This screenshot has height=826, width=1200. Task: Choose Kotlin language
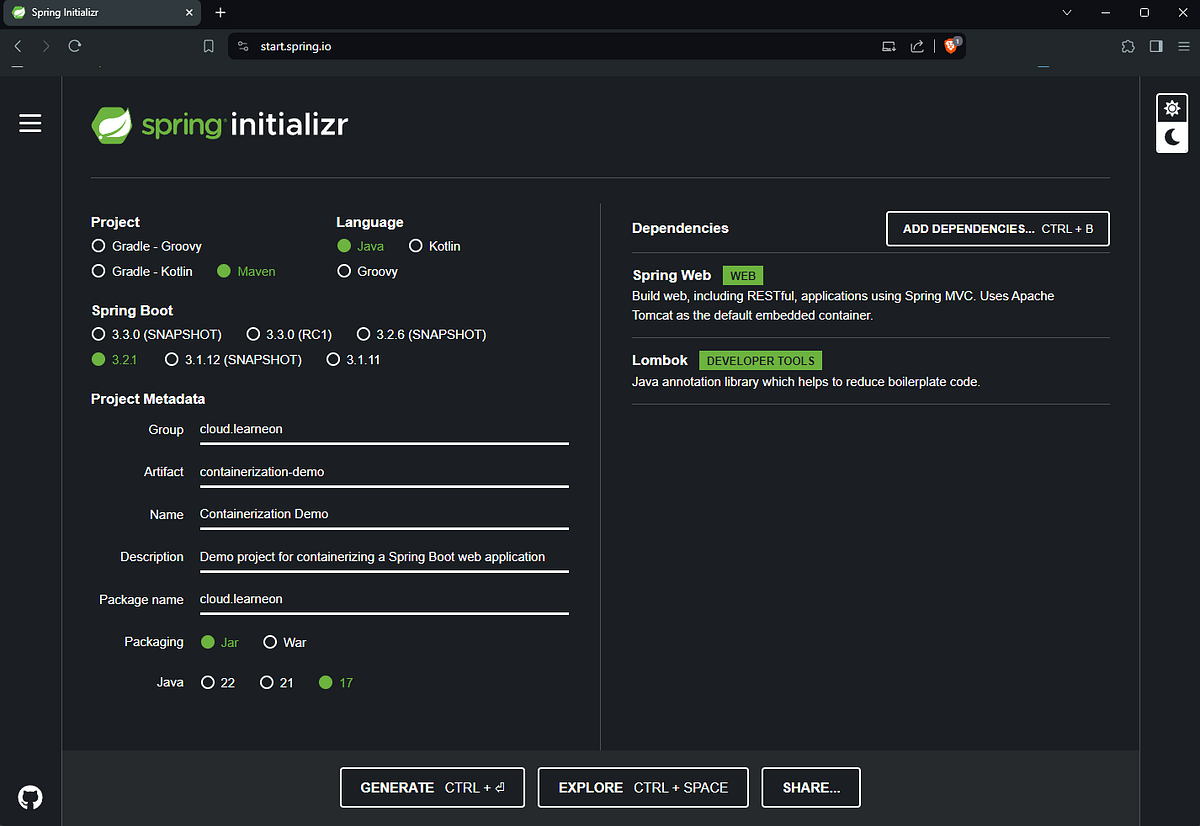coord(435,246)
